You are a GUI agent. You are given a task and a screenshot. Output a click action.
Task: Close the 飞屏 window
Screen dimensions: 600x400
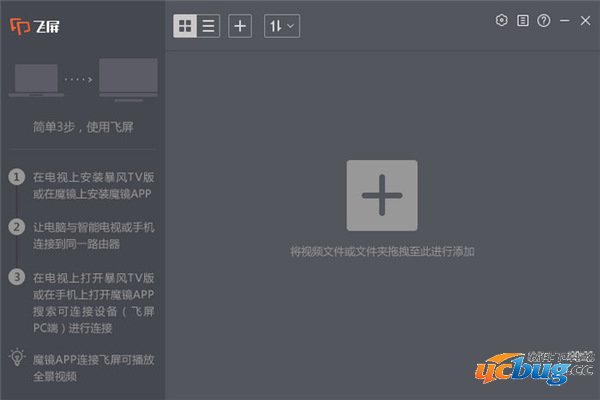point(585,20)
